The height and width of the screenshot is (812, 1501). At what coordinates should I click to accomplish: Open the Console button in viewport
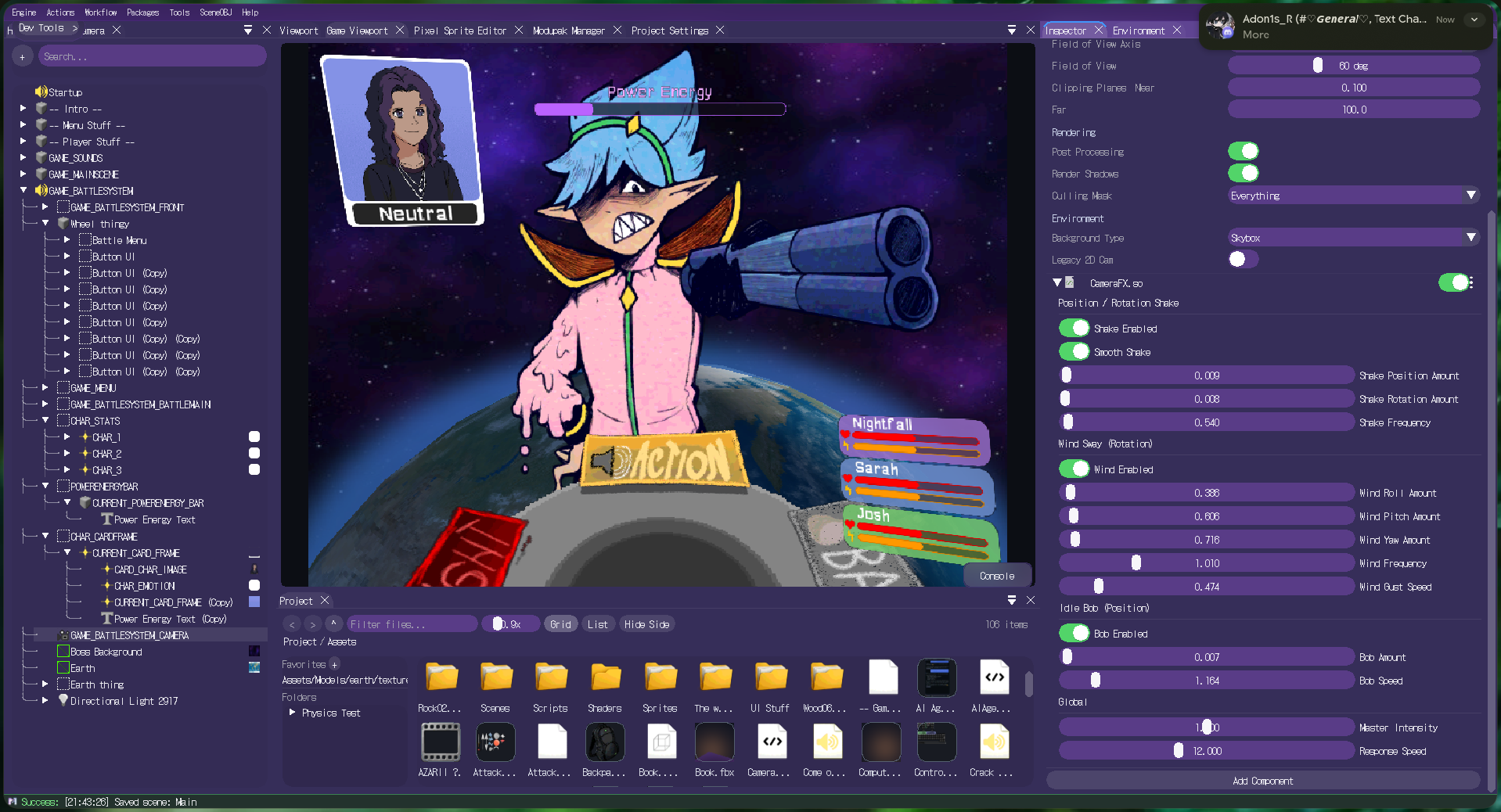pyautogui.click(x=997, y=576)
